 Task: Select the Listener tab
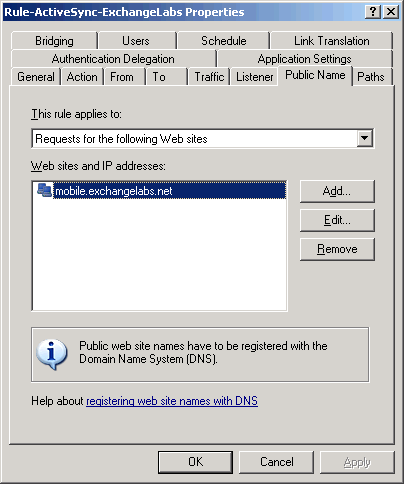254,77
